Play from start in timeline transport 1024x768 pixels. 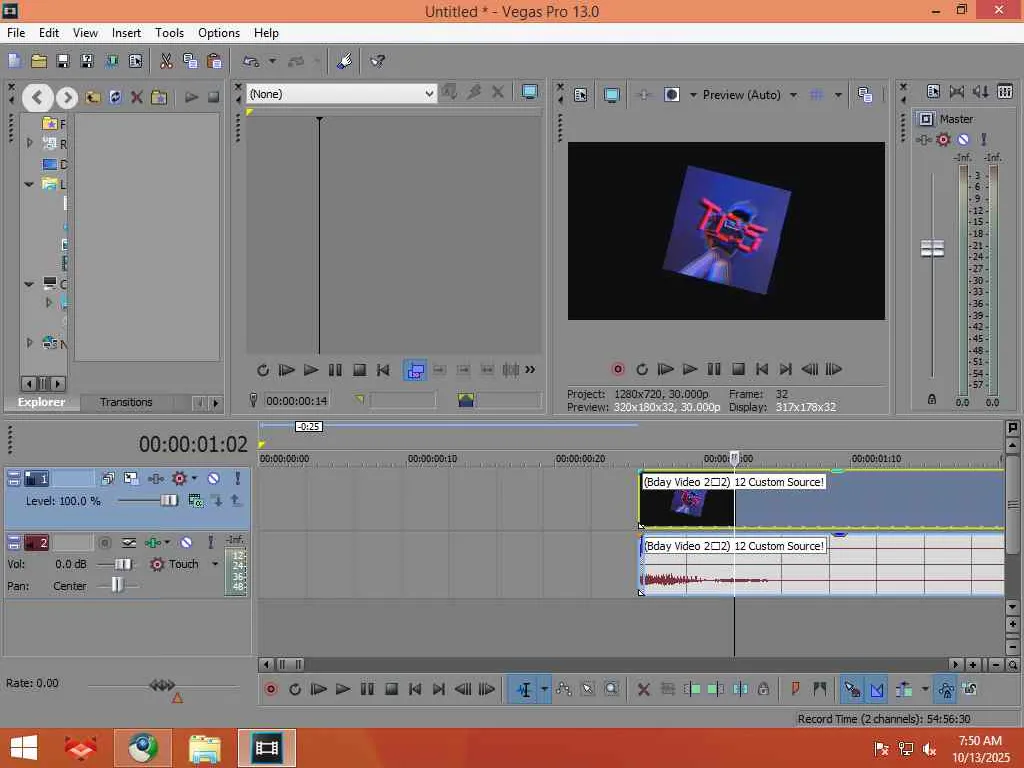pyautogui.click(x=319, y=689)
